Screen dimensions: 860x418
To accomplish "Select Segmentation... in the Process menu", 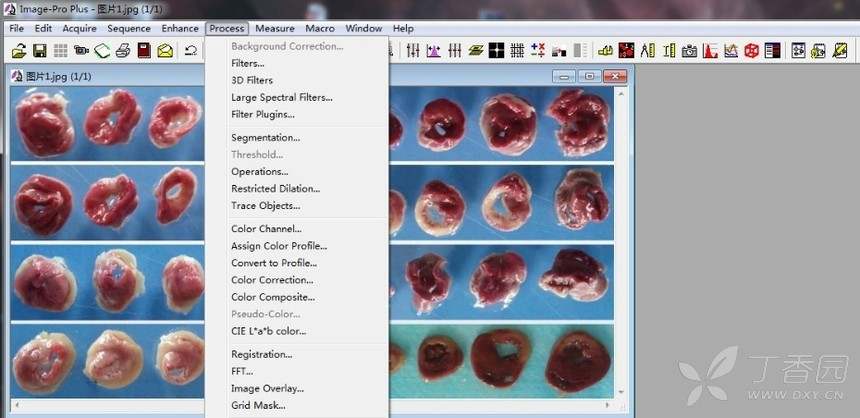I will coord(265,138).
